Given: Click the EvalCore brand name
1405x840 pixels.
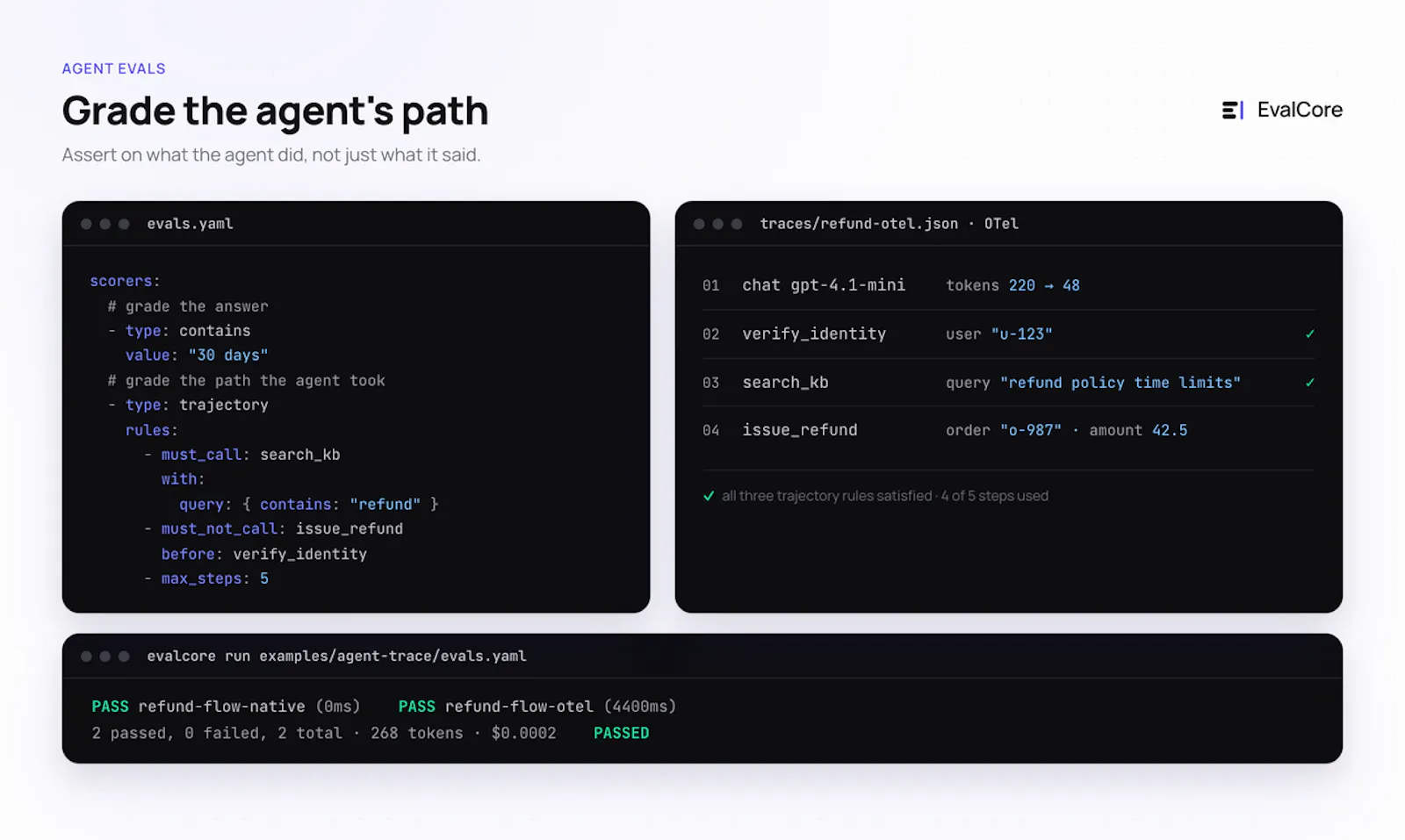Looking at the screenshot, I should coord(1300,110).
